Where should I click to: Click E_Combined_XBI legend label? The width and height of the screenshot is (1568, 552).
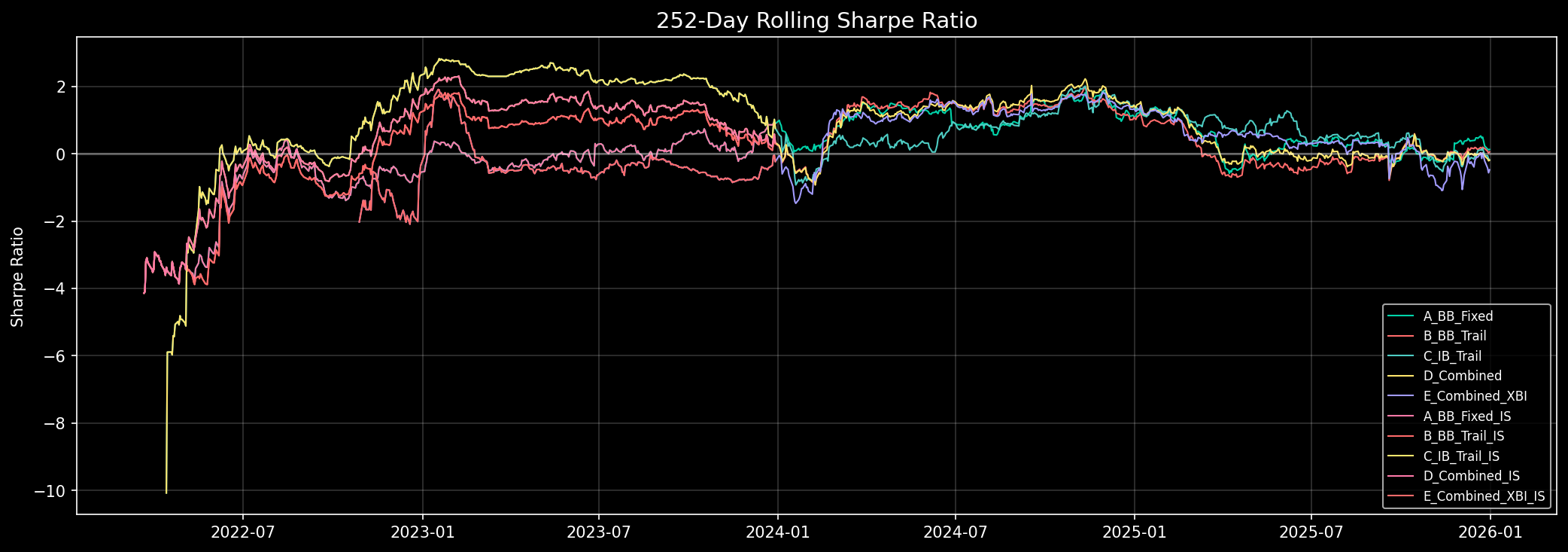click(1469, 396)
